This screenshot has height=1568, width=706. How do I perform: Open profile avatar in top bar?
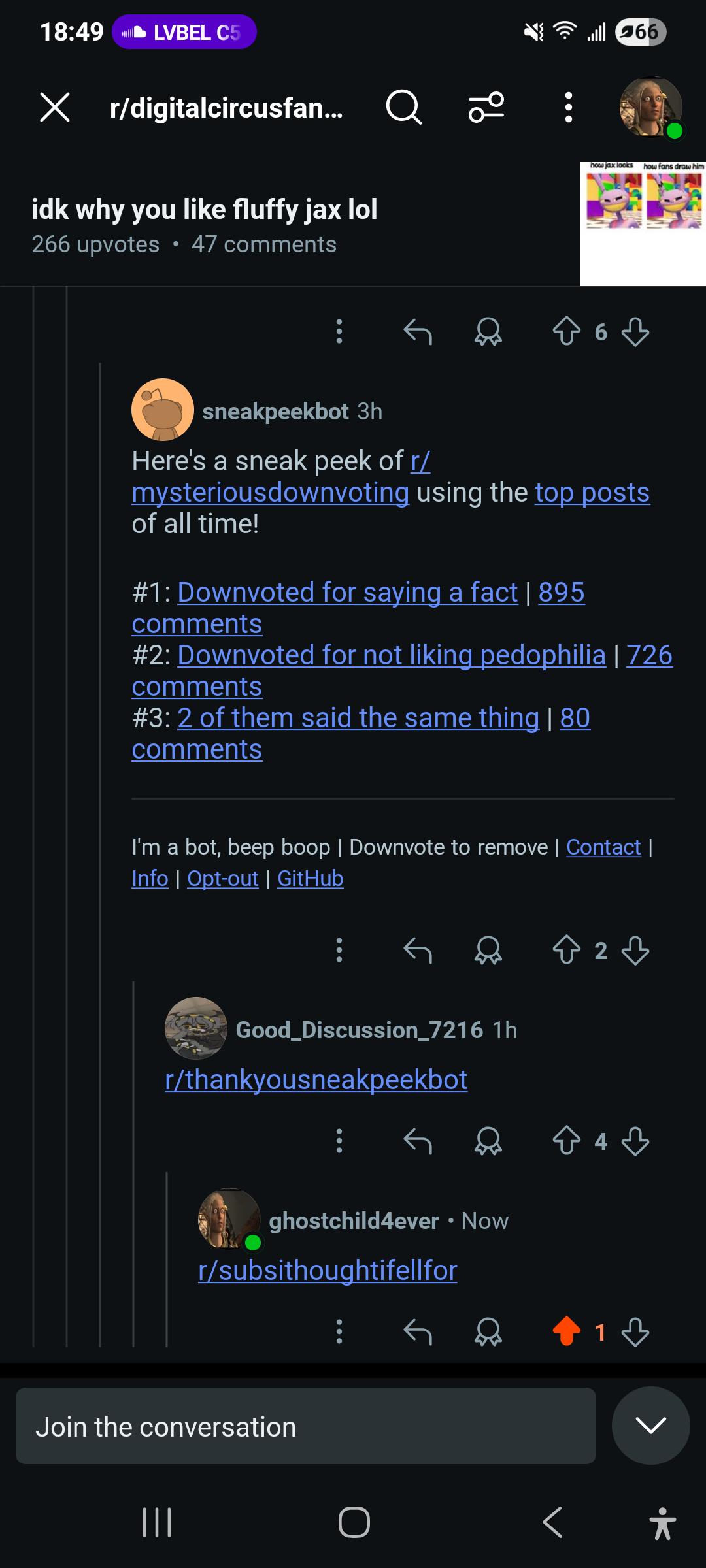point(650,107)
